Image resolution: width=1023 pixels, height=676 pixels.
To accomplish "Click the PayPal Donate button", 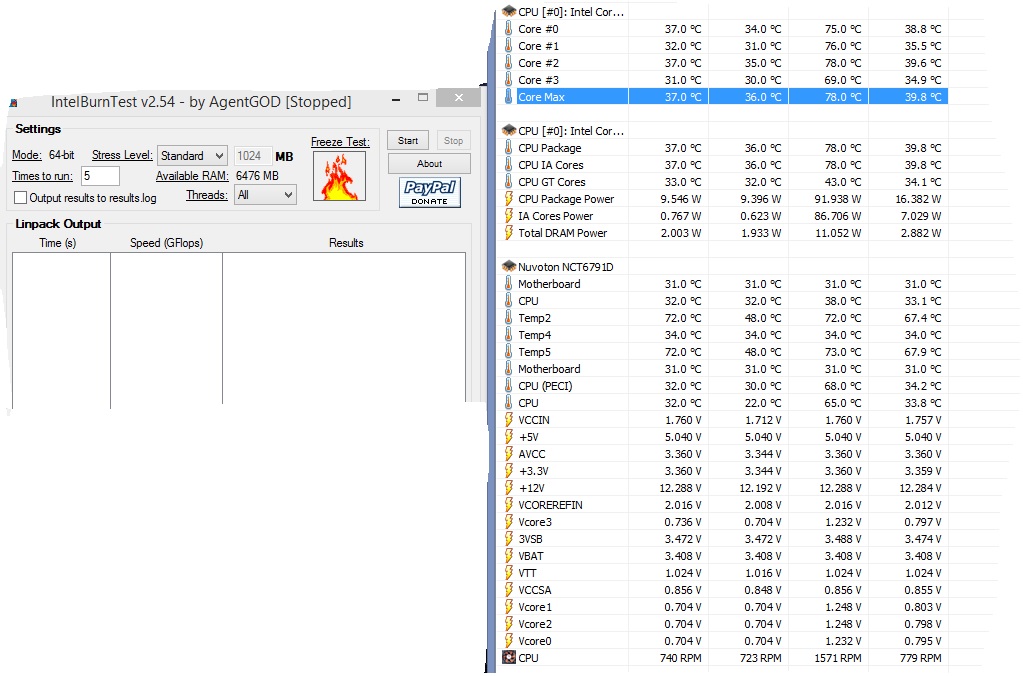I will pyautogui.click(x=429, y=192).
